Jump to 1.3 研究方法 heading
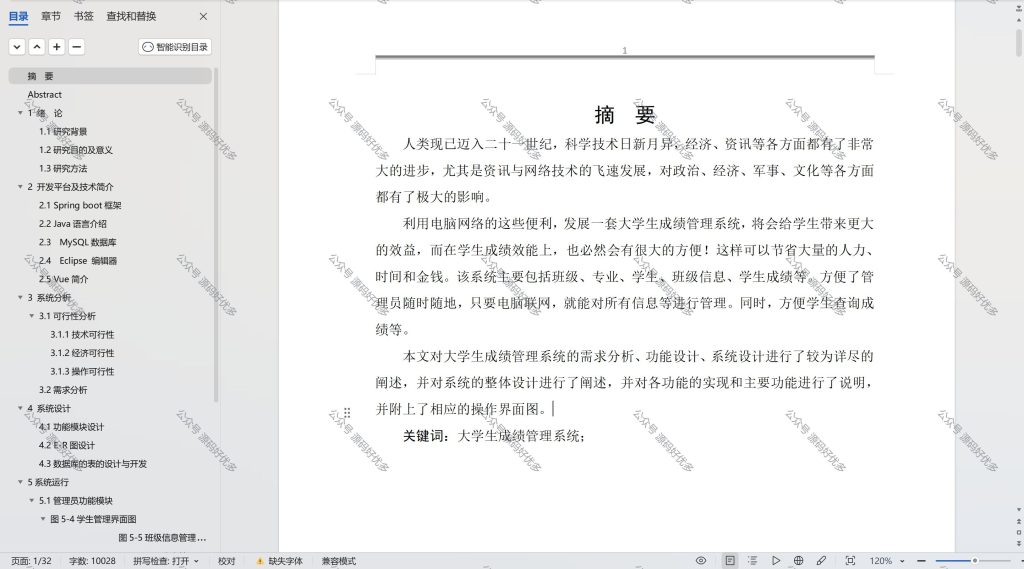Image resolution: width=1024 pixels, height=569 pixels. (63, 169)
